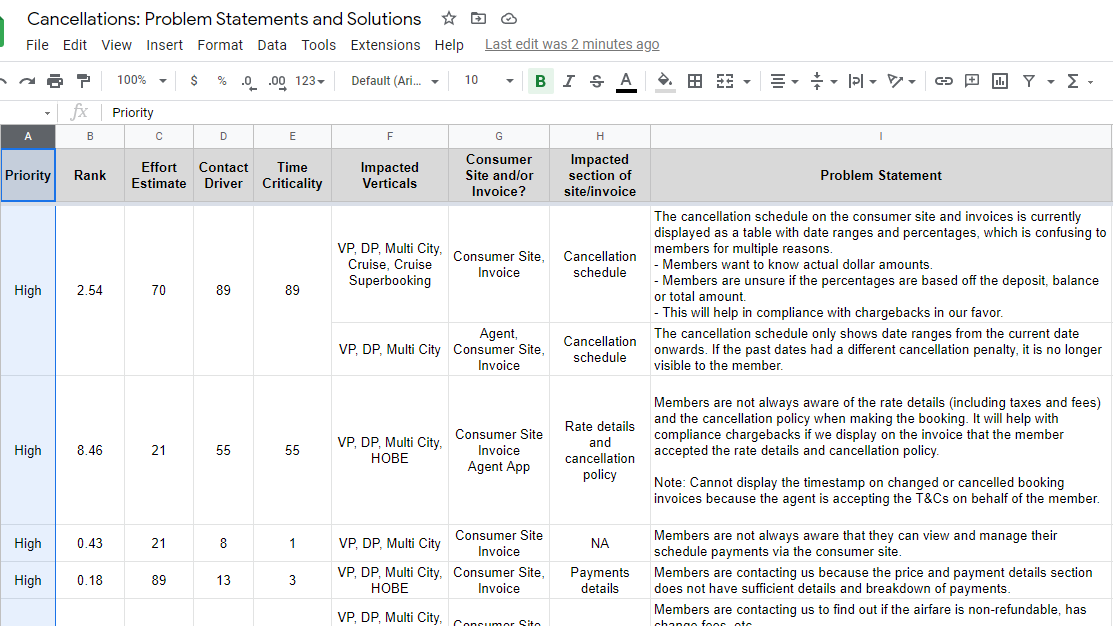Image resolution: width=1113 pixels, height=626 pixels.
Task: Open vertical align dropdown
Action: 823,81
